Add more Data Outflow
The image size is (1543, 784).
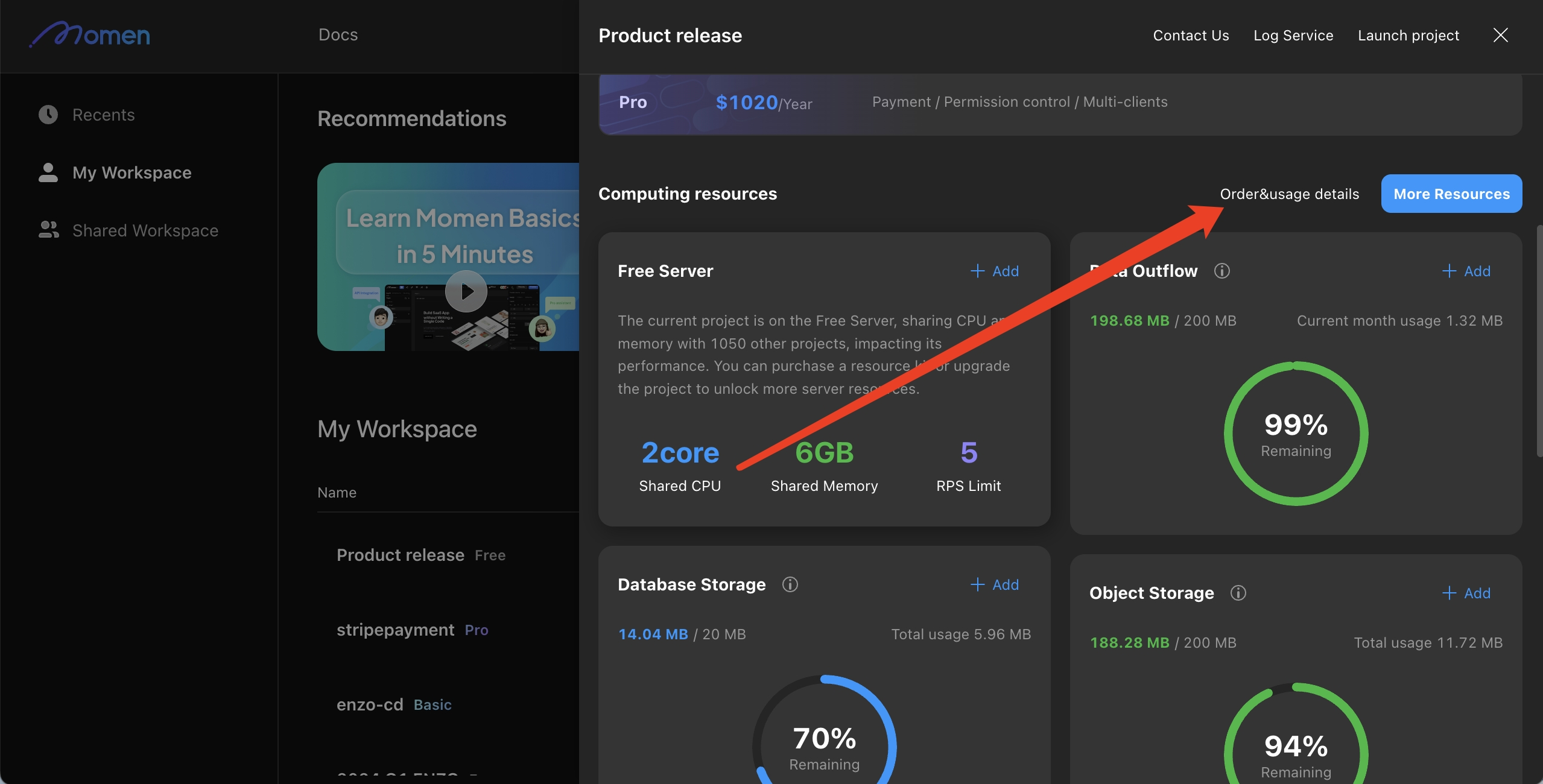tap(1466, 271)
